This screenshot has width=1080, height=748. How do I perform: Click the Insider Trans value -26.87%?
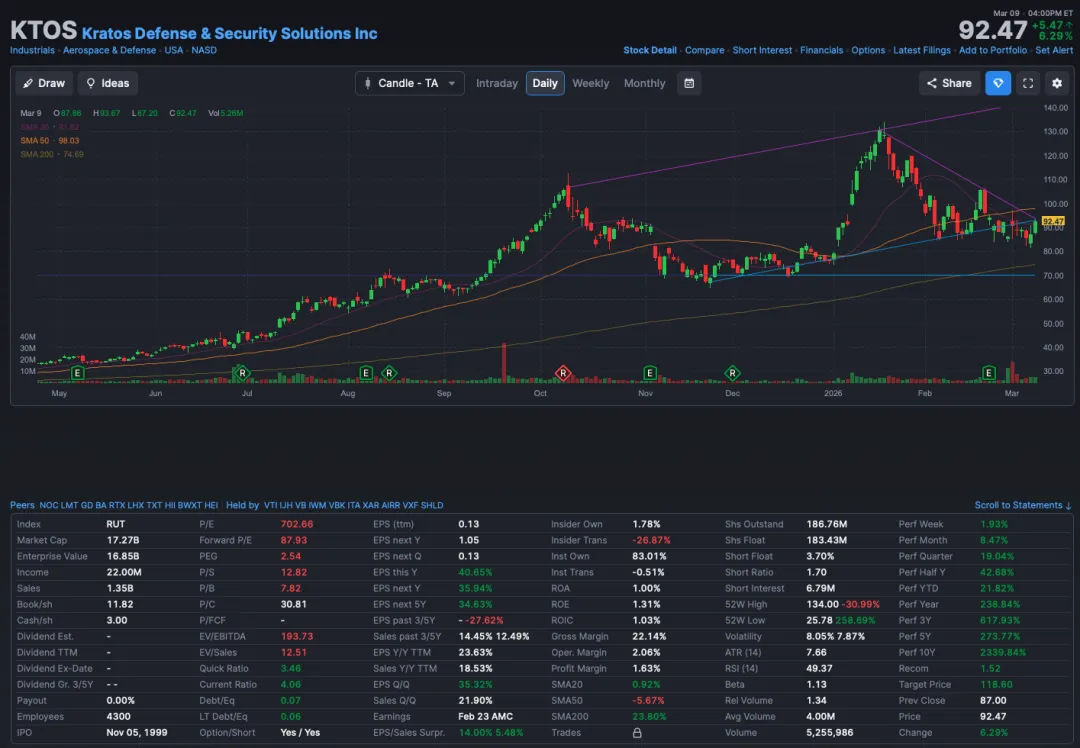coord(651,540)
